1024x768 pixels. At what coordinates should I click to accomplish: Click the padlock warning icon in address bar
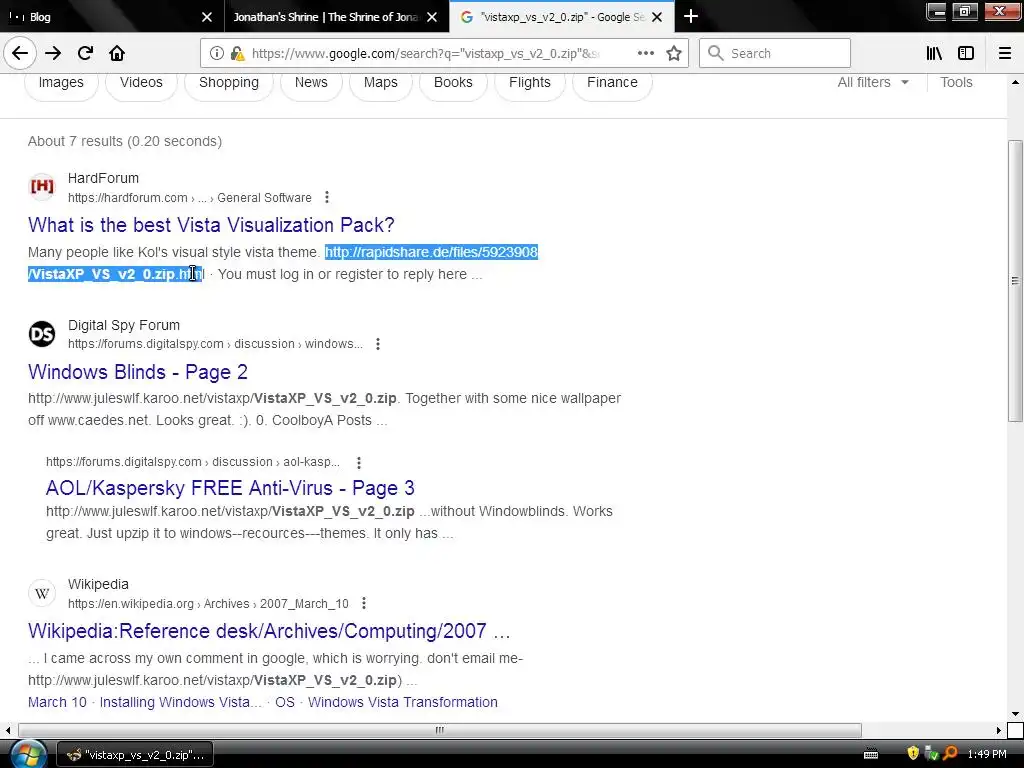click(238, 54)
